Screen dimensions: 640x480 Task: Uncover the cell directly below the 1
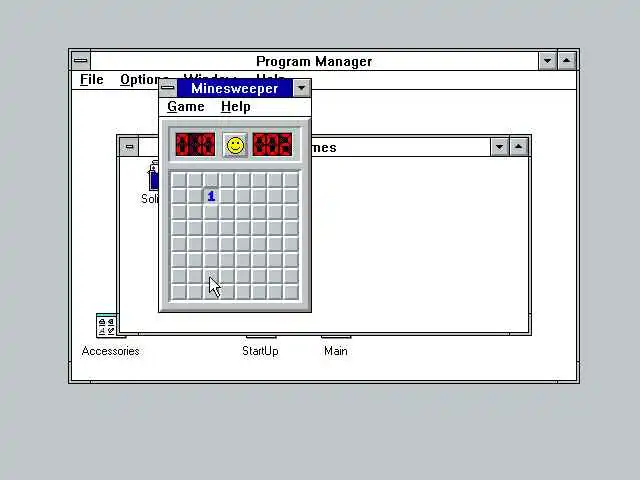(x=211, y=212)
